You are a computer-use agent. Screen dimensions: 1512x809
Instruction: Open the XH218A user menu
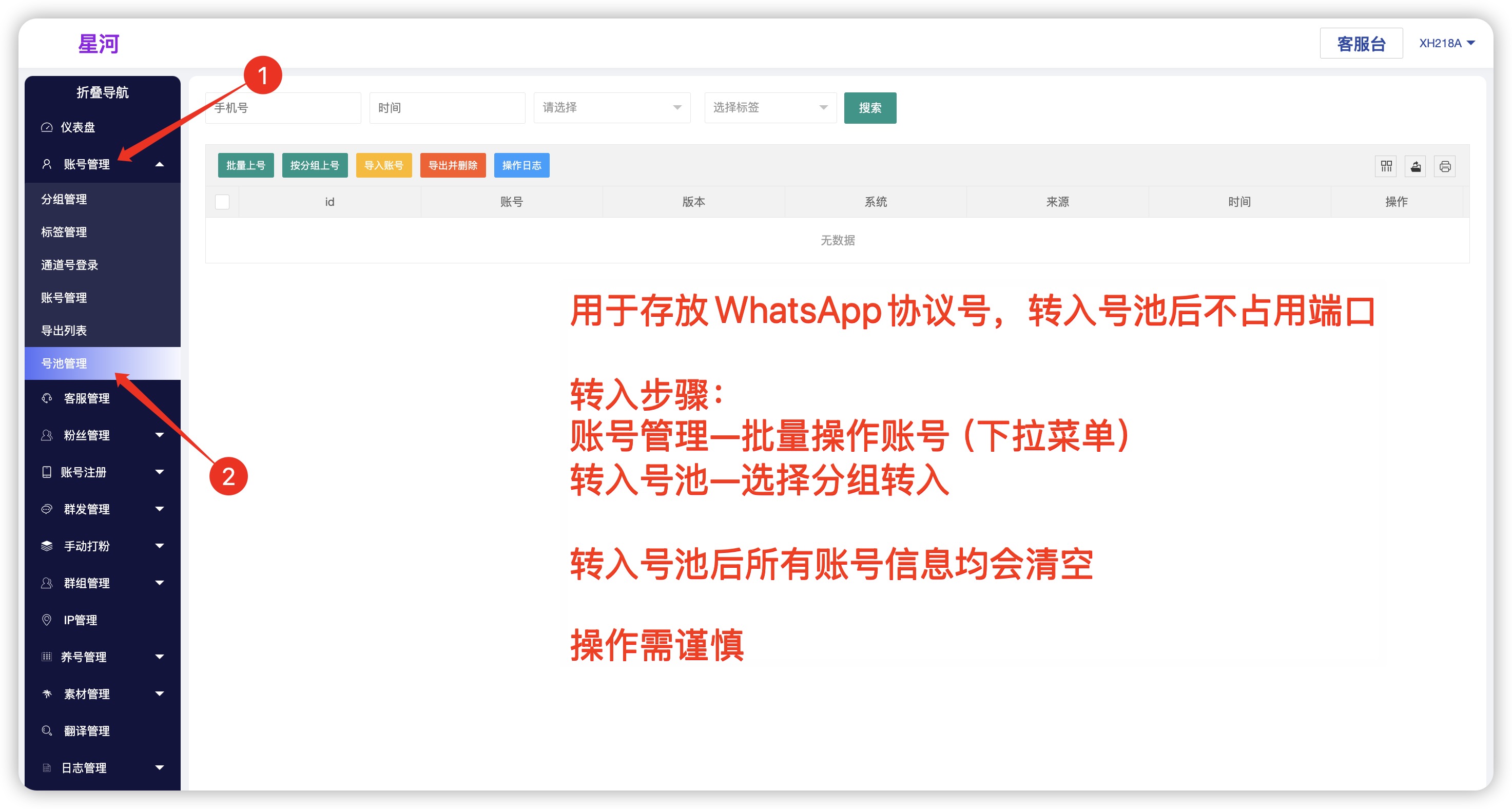(x=1447, y=44)
